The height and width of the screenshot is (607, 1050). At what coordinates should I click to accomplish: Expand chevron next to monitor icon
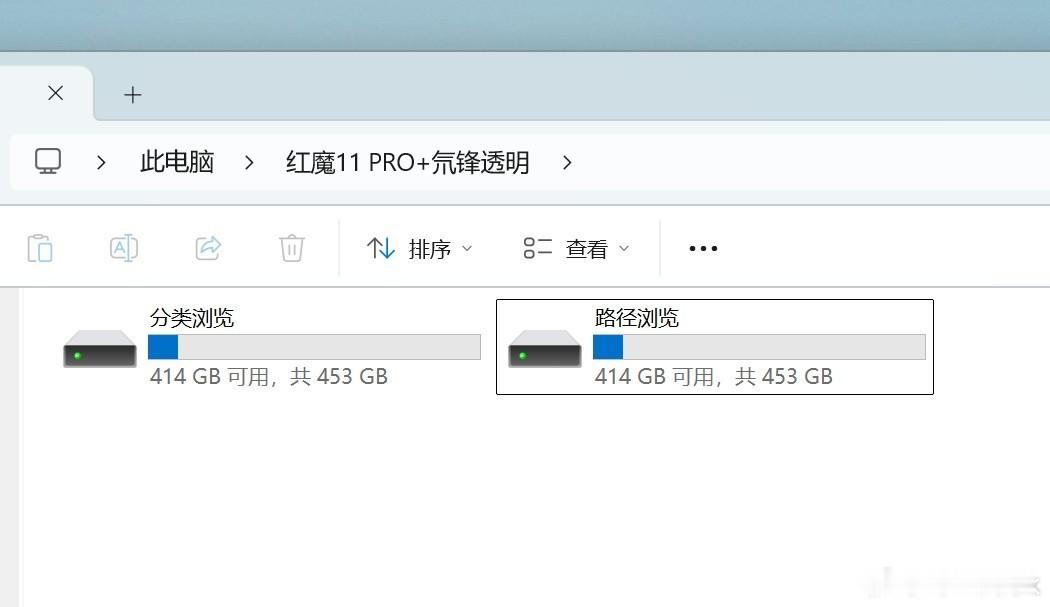click(101, 162)
